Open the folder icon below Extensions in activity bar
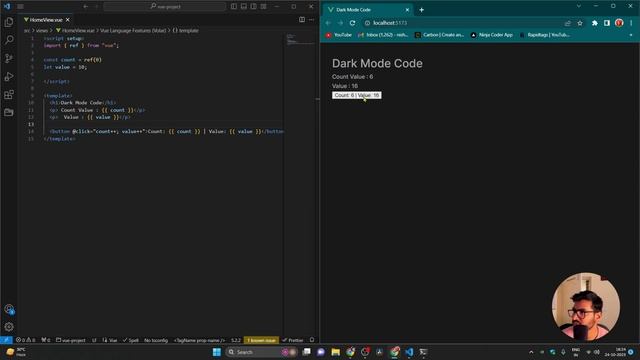 coord(9,112)
